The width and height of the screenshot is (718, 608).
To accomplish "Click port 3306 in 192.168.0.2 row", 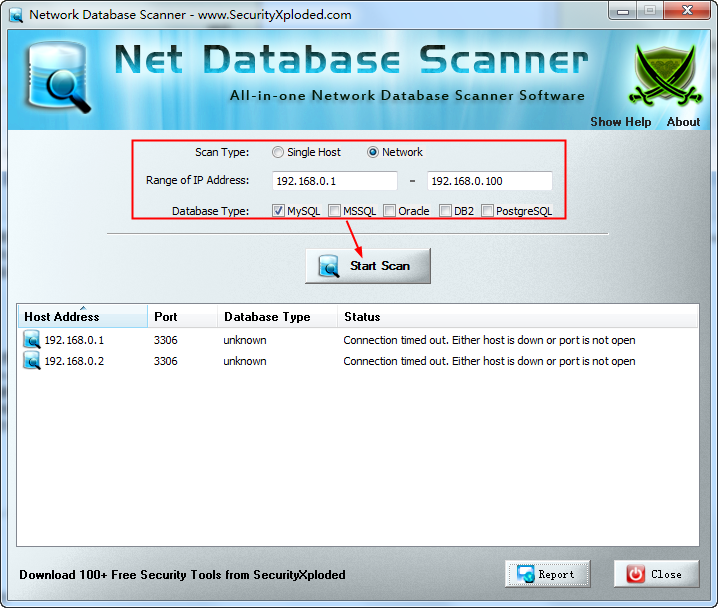I will [x=166, y=361].
